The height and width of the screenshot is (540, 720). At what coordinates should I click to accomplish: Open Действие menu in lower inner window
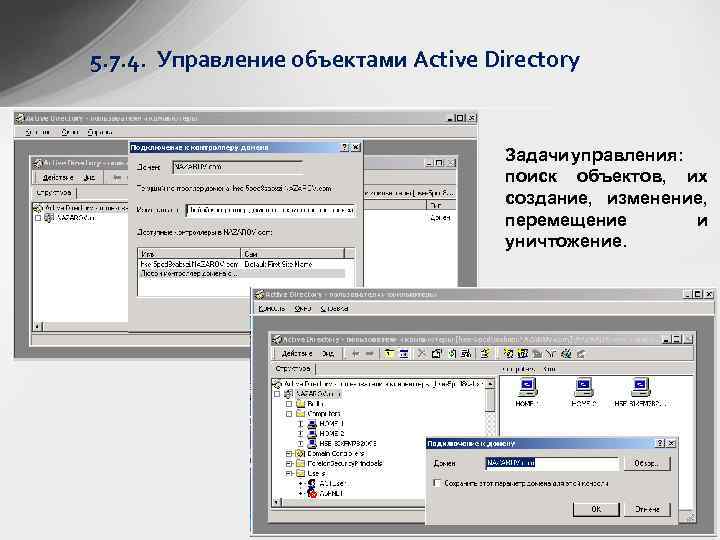(x=297, y=354)
